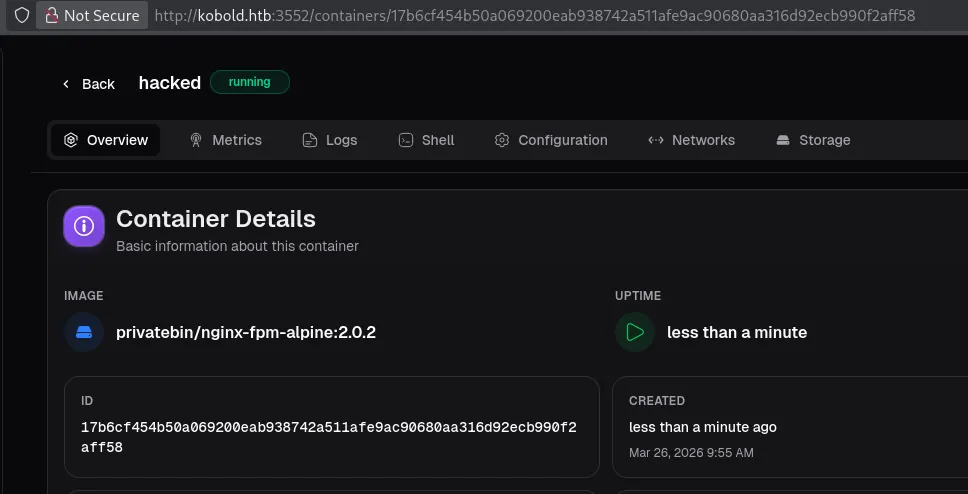968x494 pixels.
Task: Click the blue image disk icon
Action: click(84, 332)
